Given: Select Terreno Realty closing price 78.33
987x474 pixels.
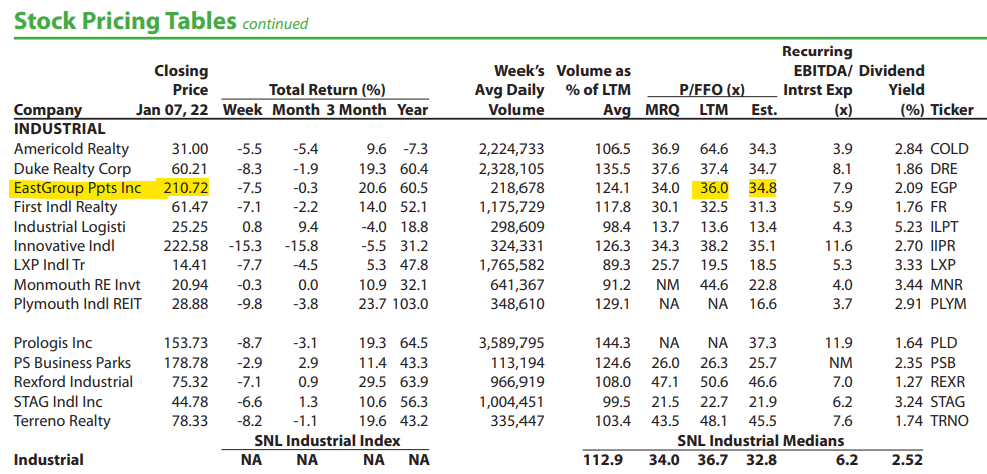Looking at the screenshot, I should click(x=189, y=420).
